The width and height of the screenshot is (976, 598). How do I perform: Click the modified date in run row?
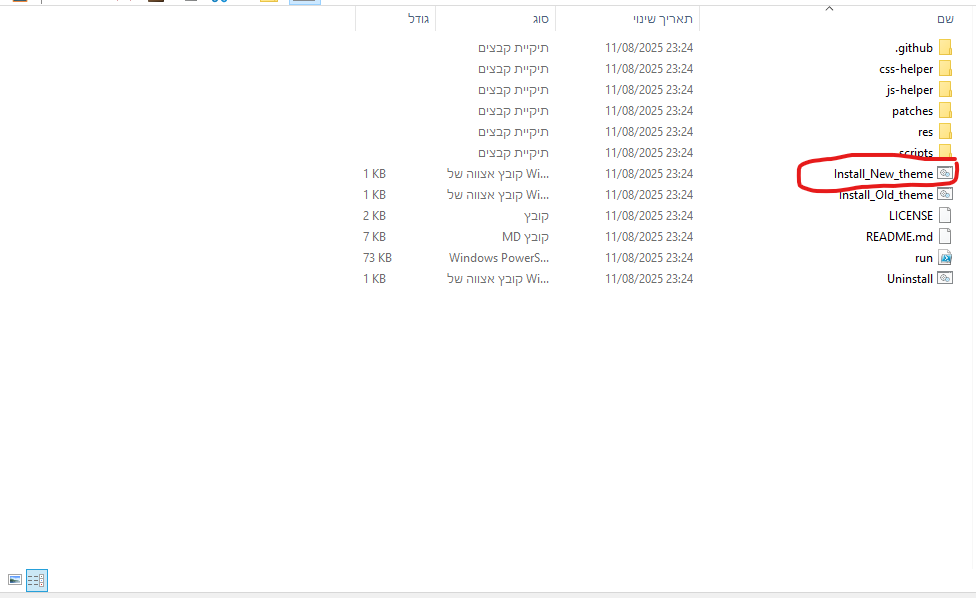[x=649, y=258]
